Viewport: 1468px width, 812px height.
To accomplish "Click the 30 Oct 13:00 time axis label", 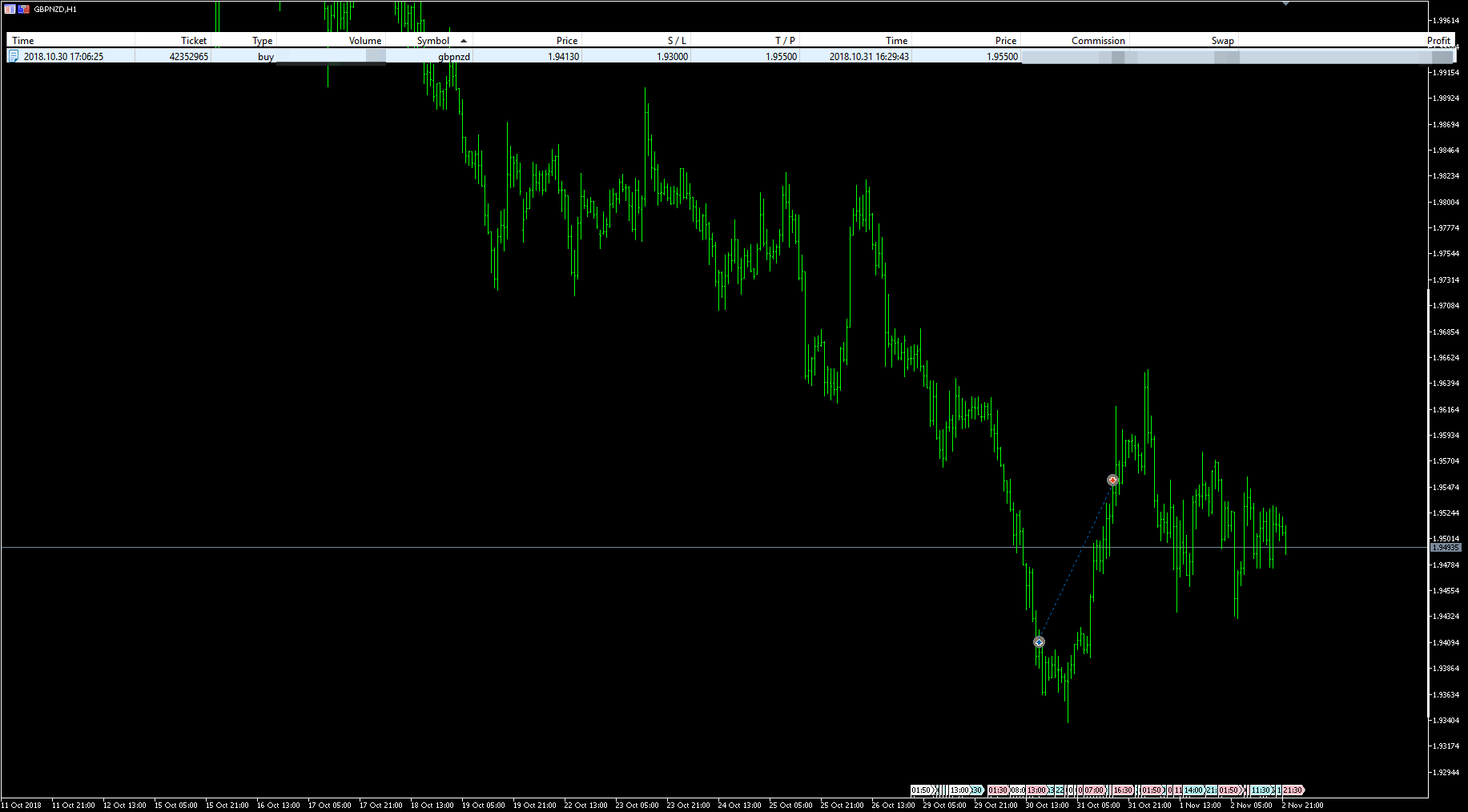I will tap(1048, 806).
